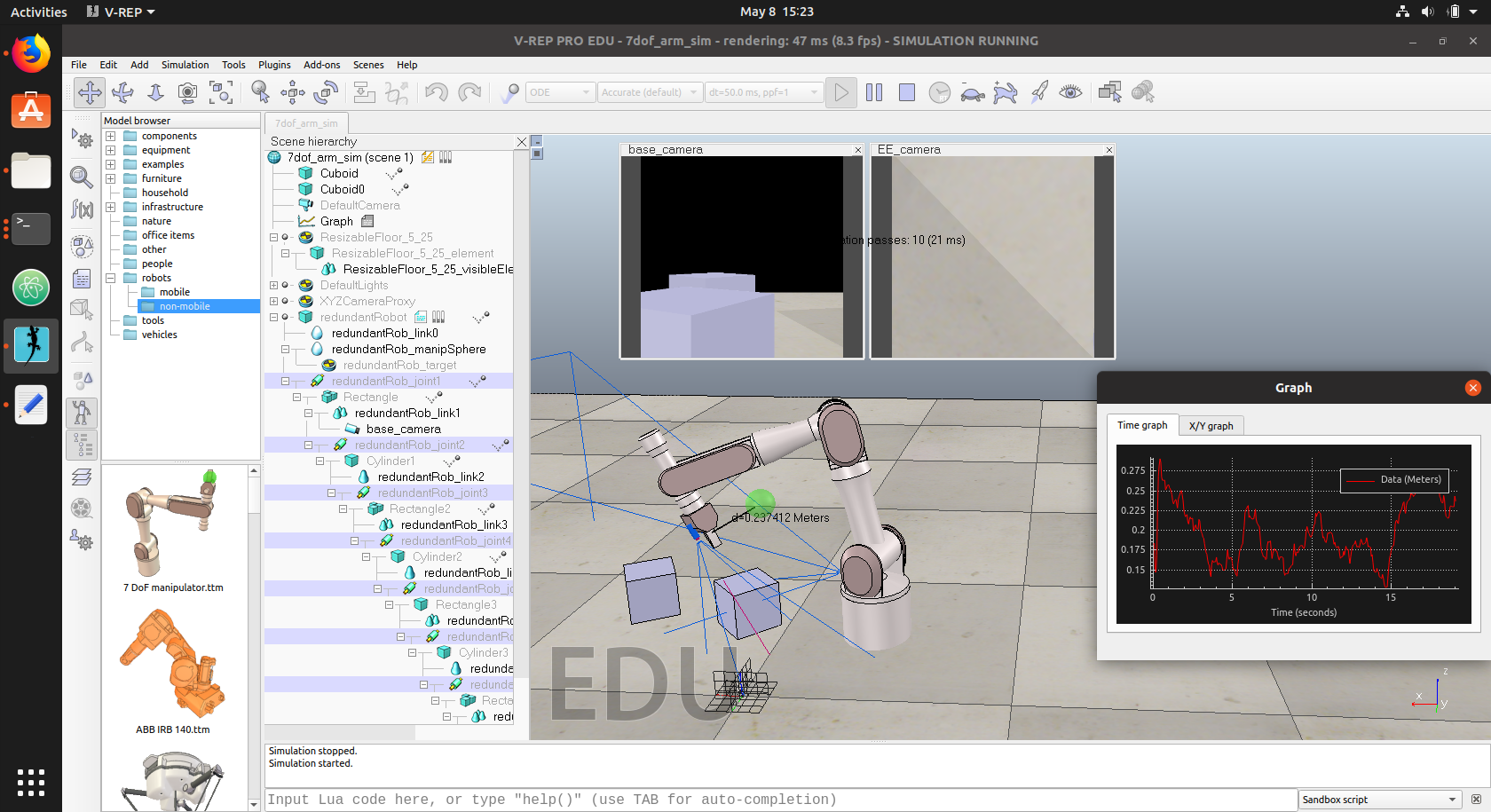
Task: Open scene selector icon
Action: pyautogui.click(x=1143, y=92)
